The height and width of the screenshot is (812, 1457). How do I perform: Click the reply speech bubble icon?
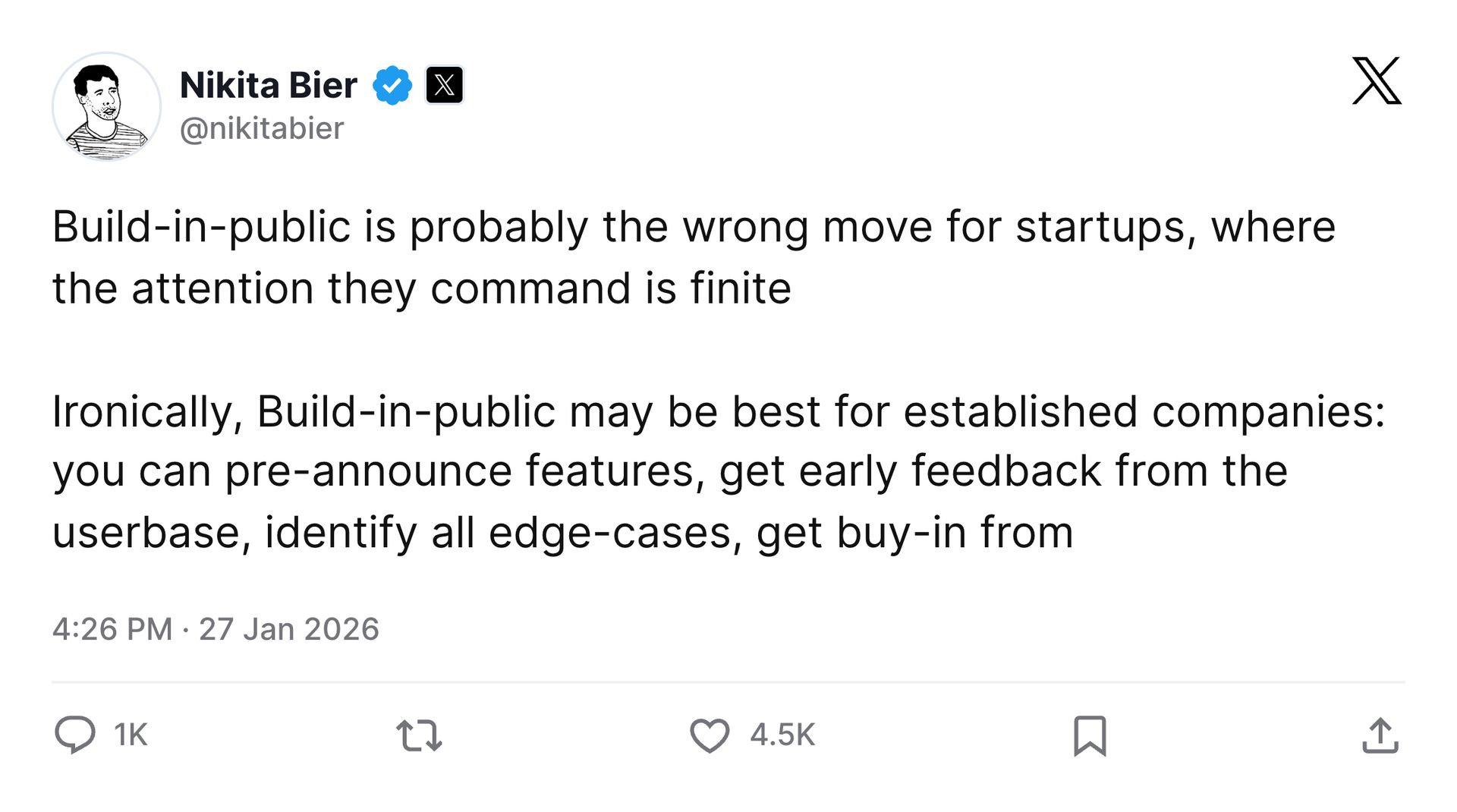click(75, 735)
